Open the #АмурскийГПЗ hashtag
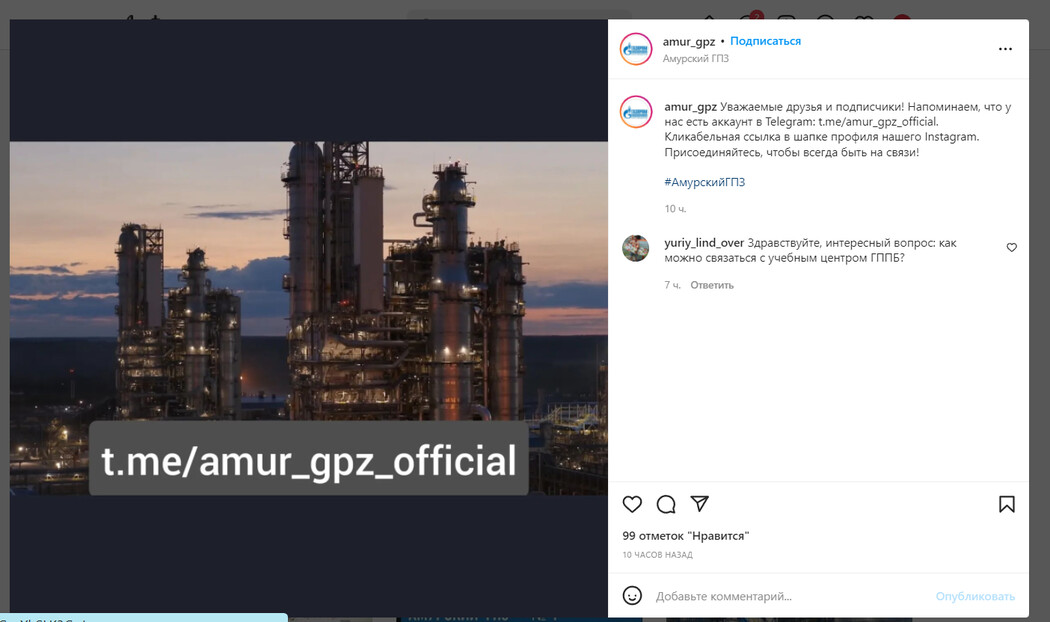This screenshot has height=622, width=1050. coord(704,182)
